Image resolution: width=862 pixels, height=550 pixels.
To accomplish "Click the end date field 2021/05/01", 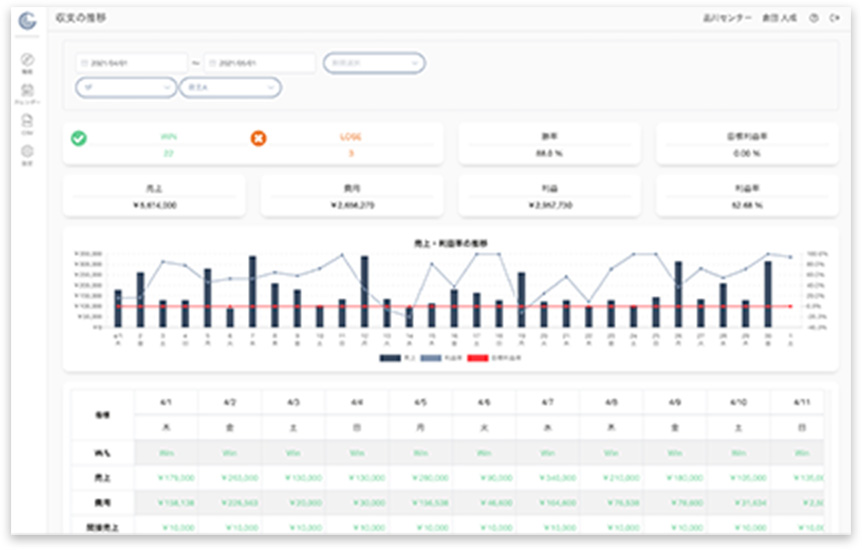I will tap(259, 63).
